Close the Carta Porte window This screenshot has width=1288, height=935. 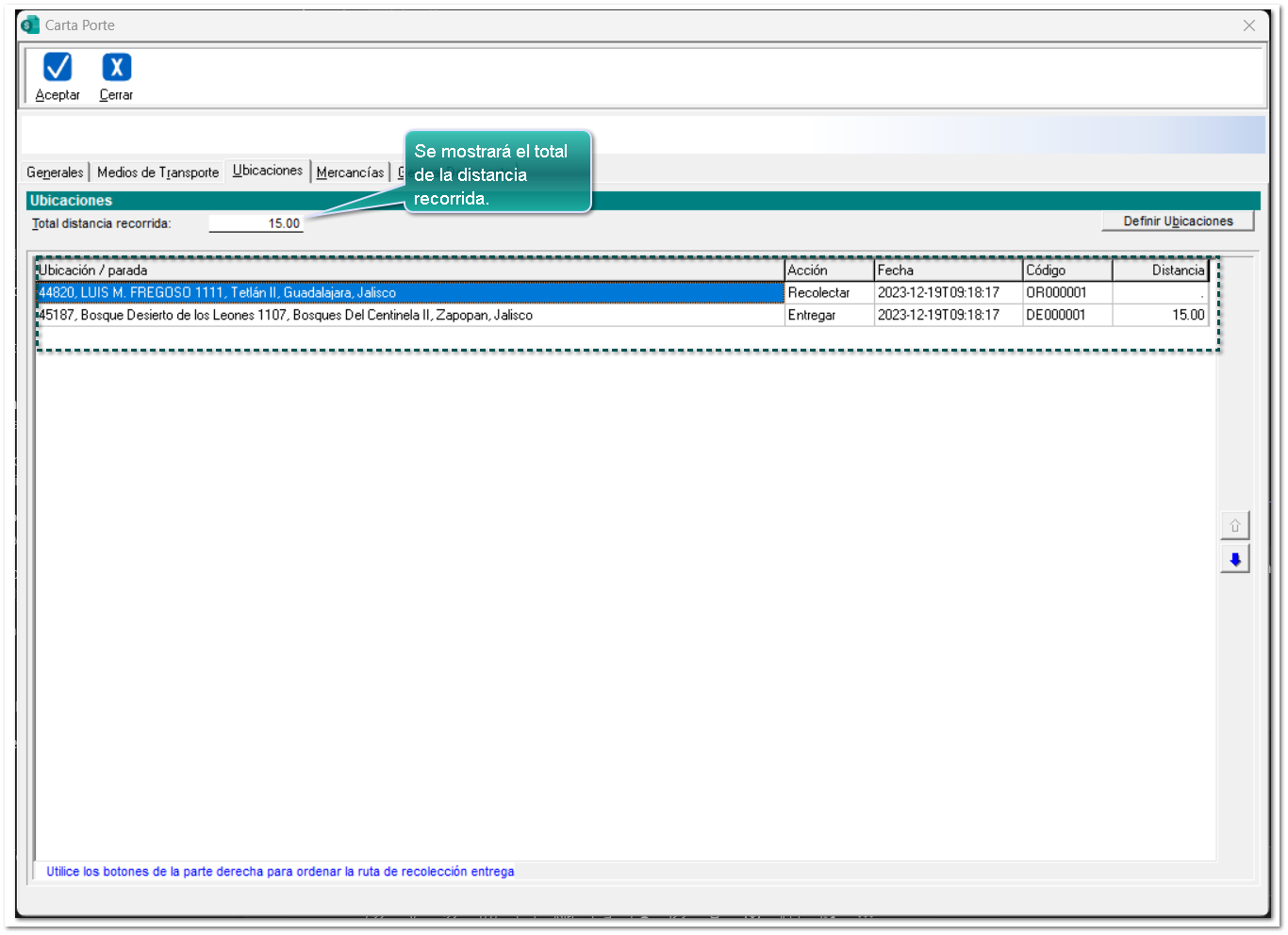[1248, 25]
